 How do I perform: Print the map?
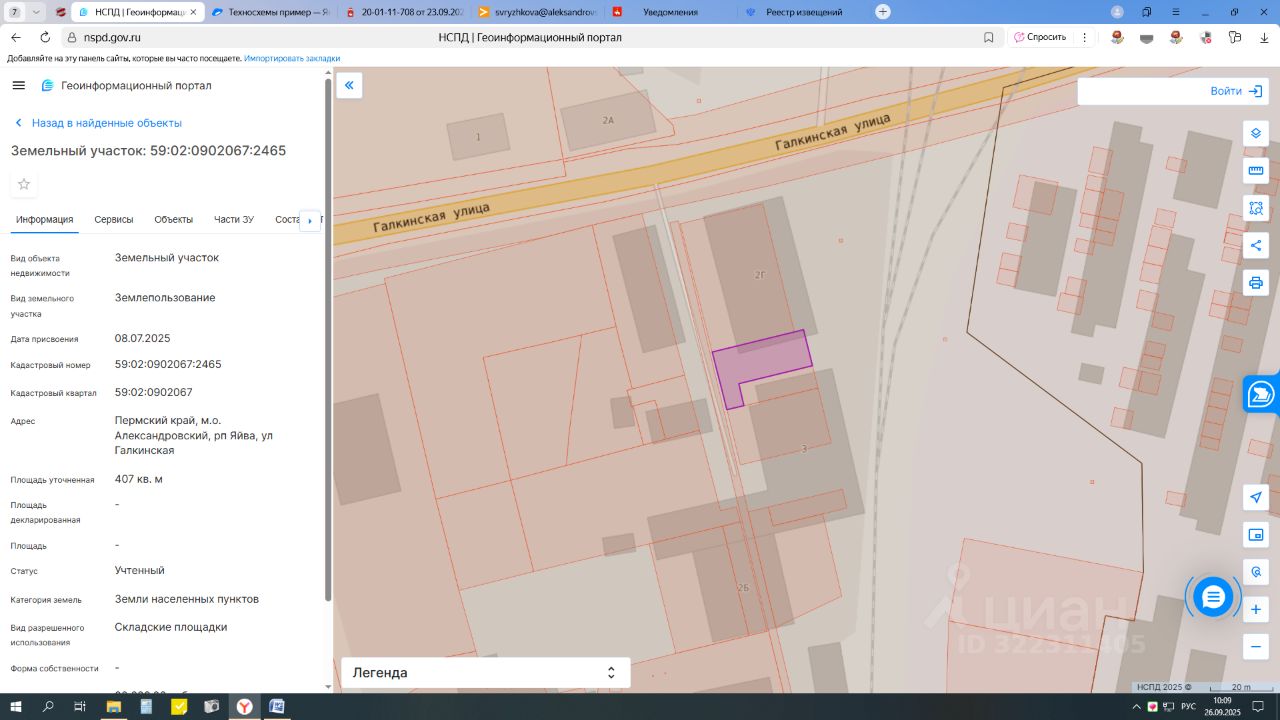click(x=1256, y=282)
